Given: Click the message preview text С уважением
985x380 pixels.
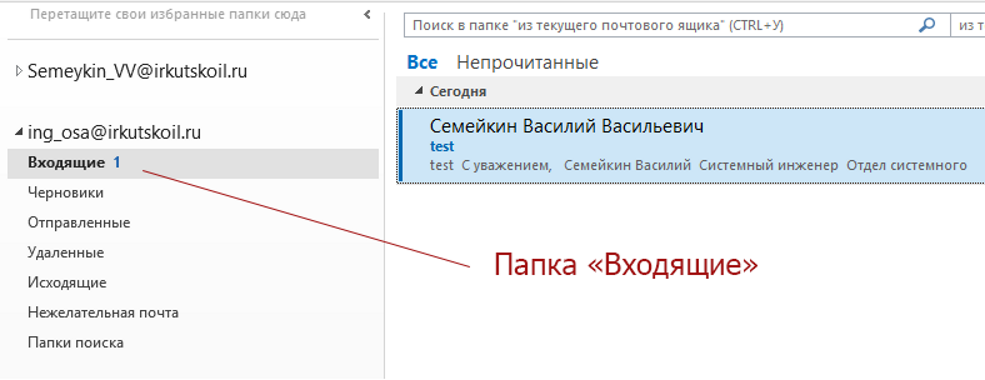Looking at the screenshot, I should 506,165.
